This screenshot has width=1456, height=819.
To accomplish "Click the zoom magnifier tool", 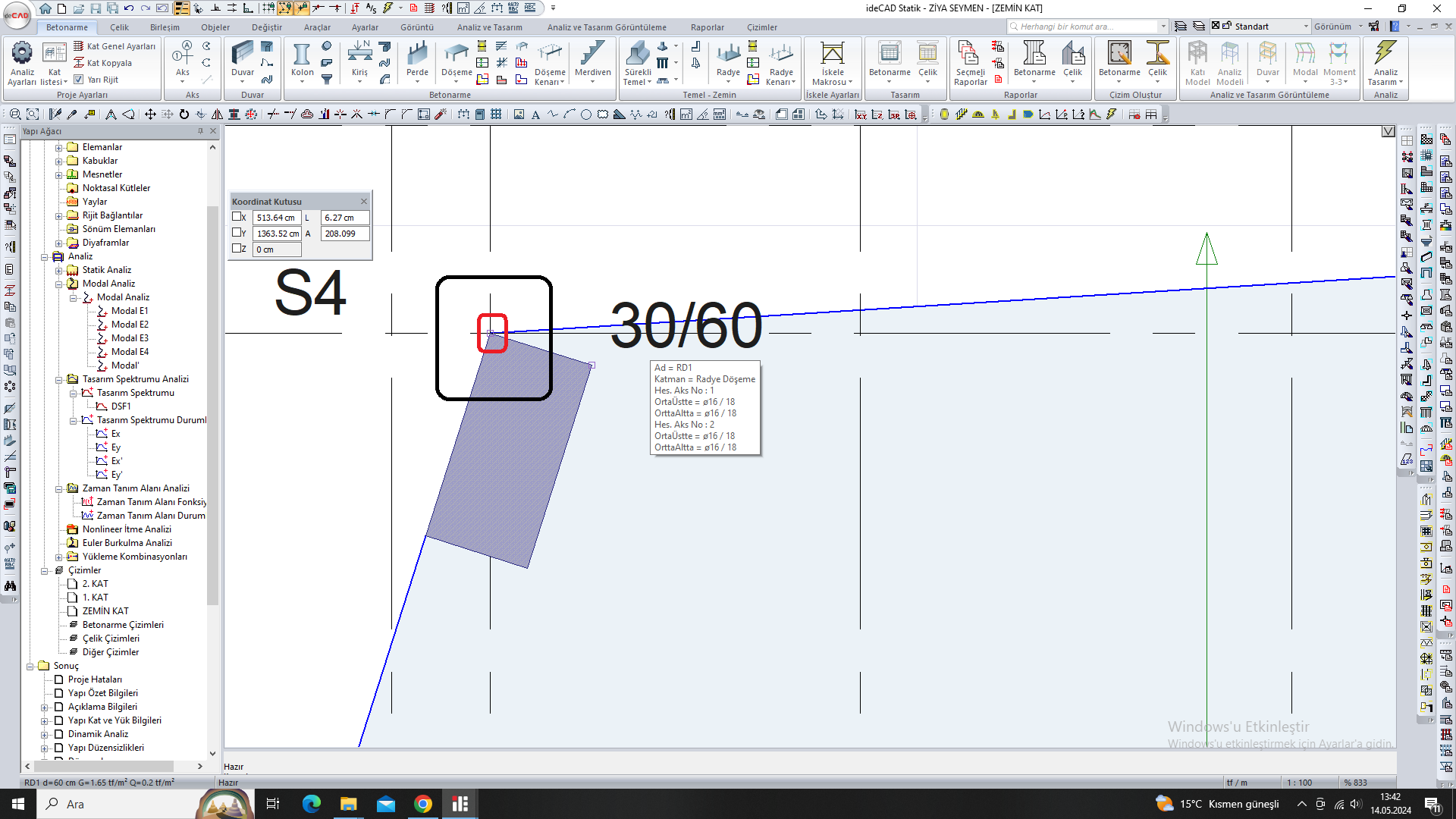I will point(14,115).
